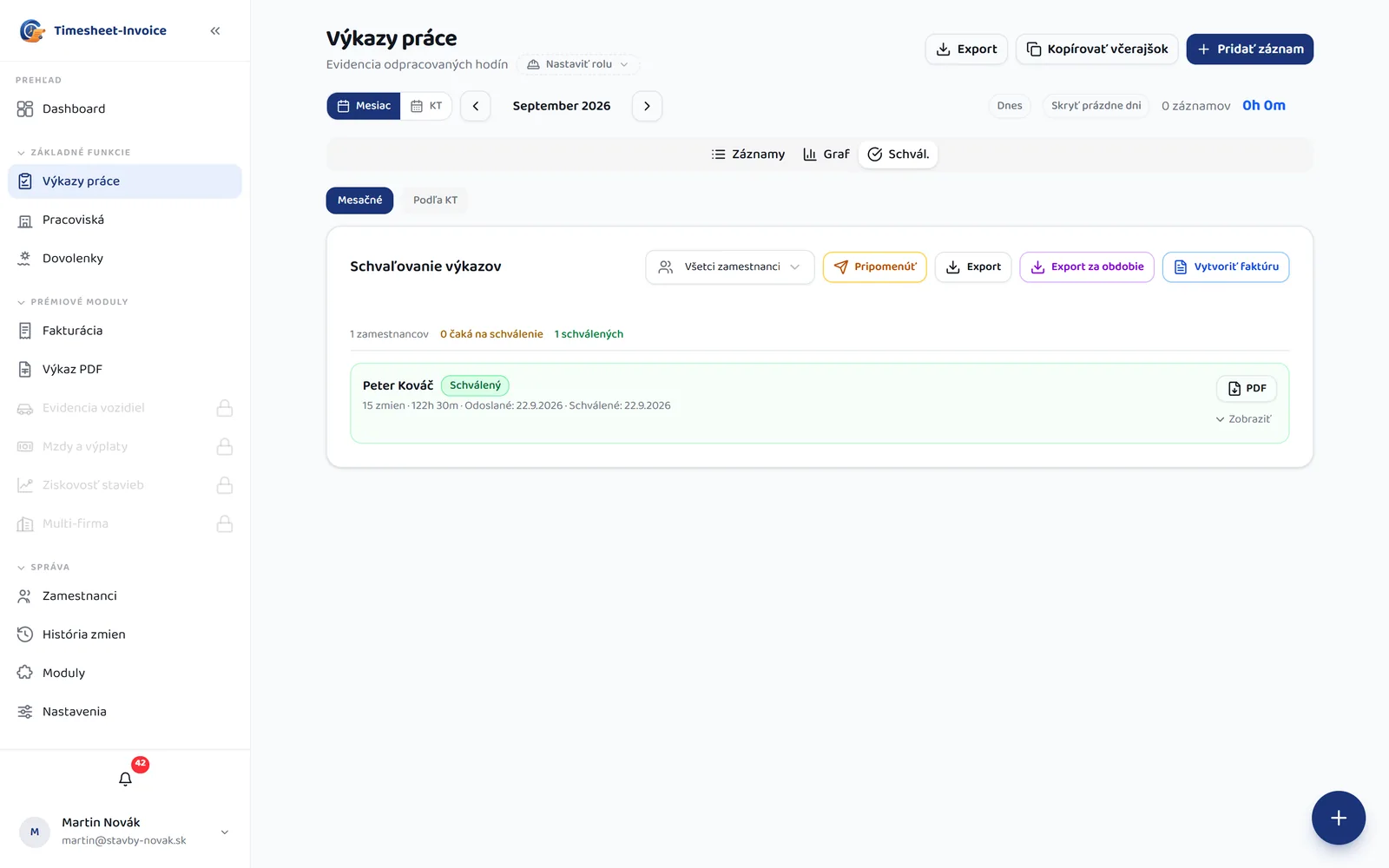Click Vytvoriť faktúru button
The height and width of the screenshot is (868, 1389).
(1226, 266)
